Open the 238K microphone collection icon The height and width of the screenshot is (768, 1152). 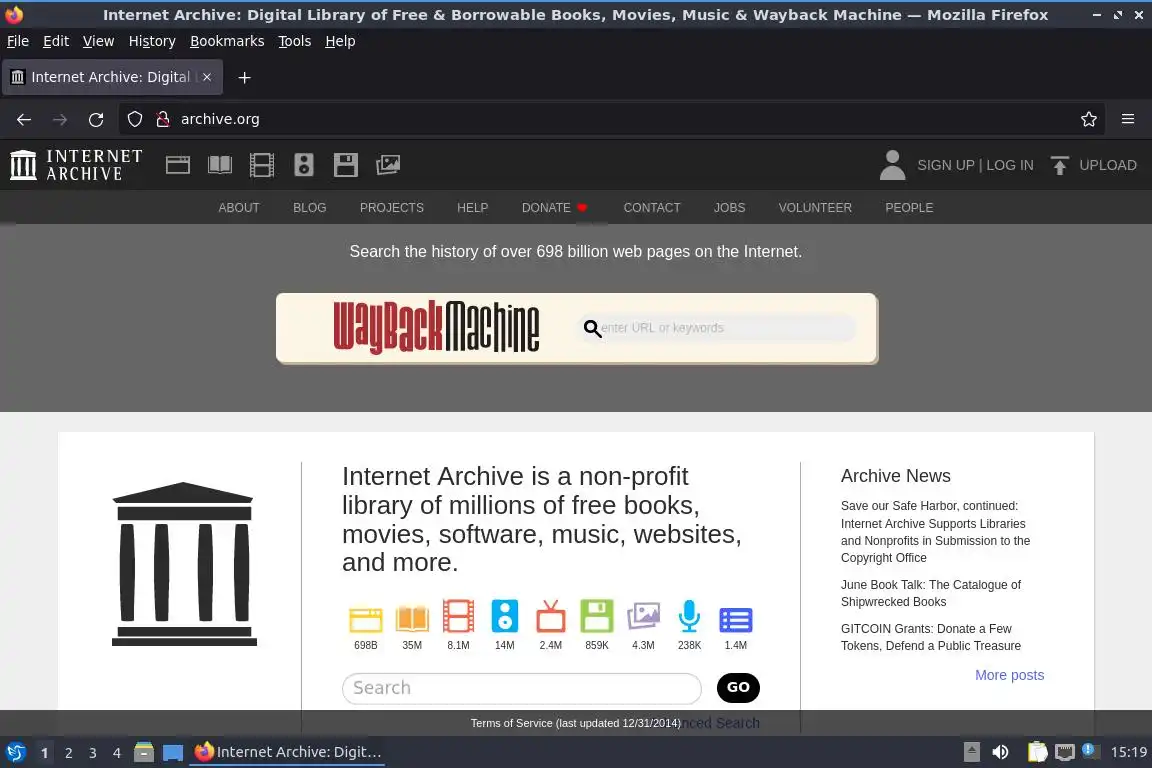(689, 616)
